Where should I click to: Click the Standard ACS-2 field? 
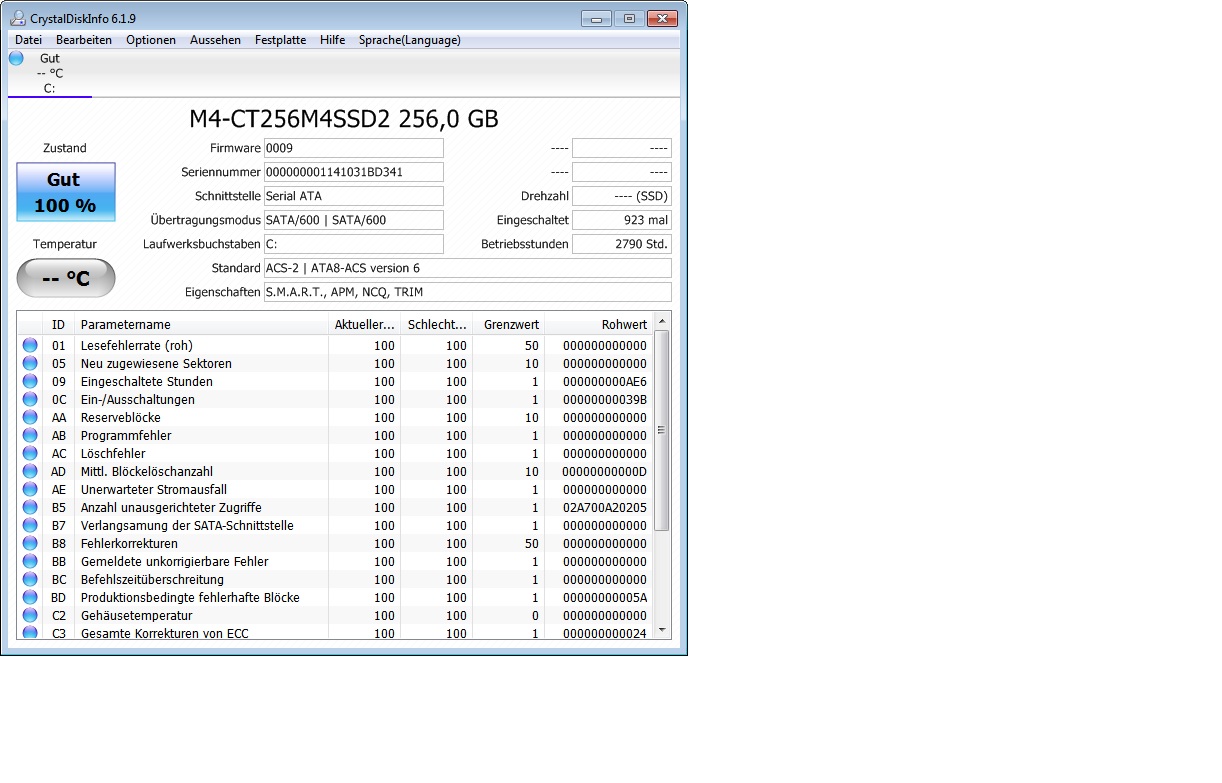tap(467, 268)
